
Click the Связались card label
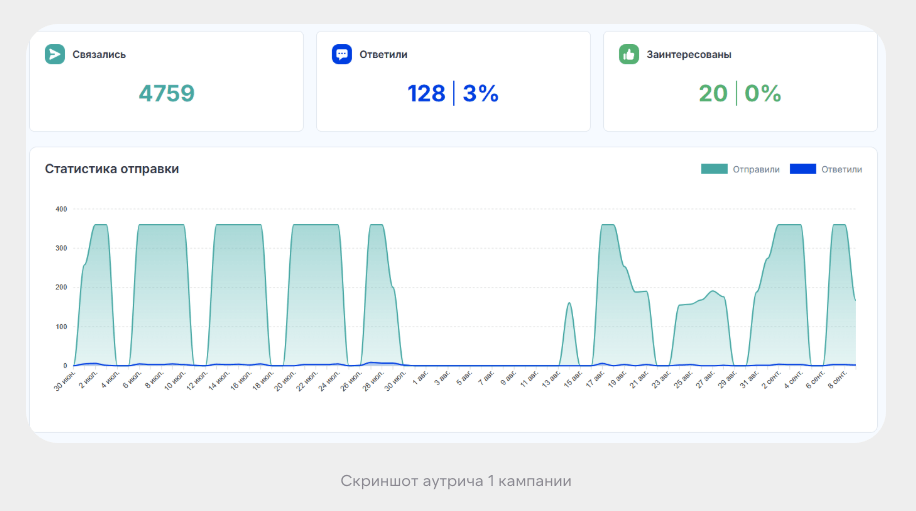(99, 54)
